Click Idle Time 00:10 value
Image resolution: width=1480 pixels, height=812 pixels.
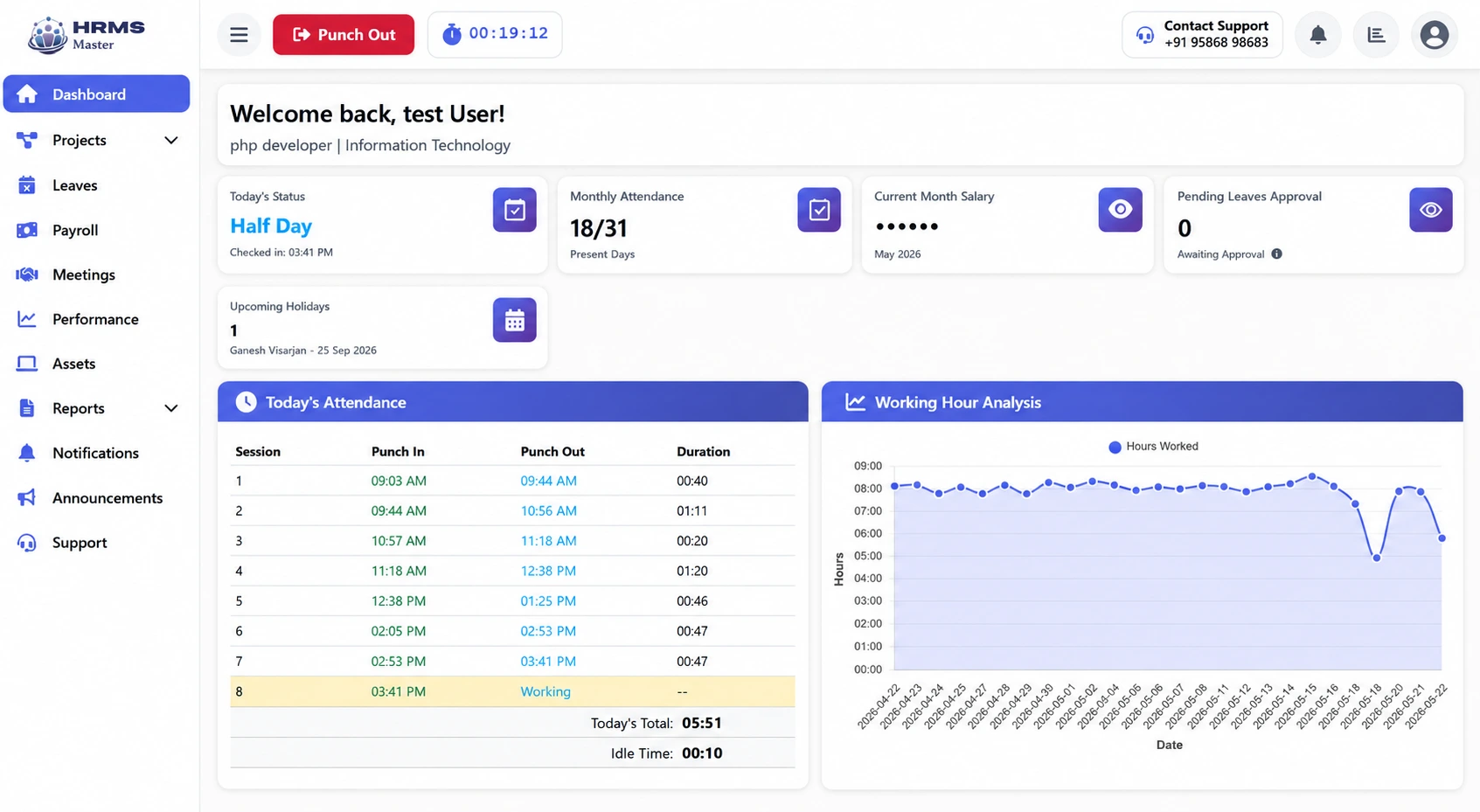coord(702,753)
